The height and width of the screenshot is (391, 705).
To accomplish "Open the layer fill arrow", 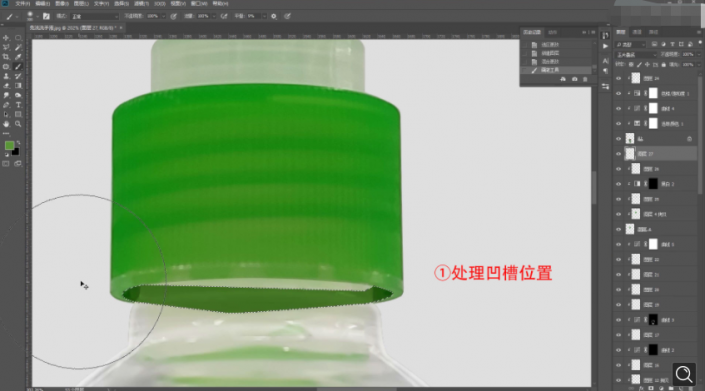I will coord(698,65).
